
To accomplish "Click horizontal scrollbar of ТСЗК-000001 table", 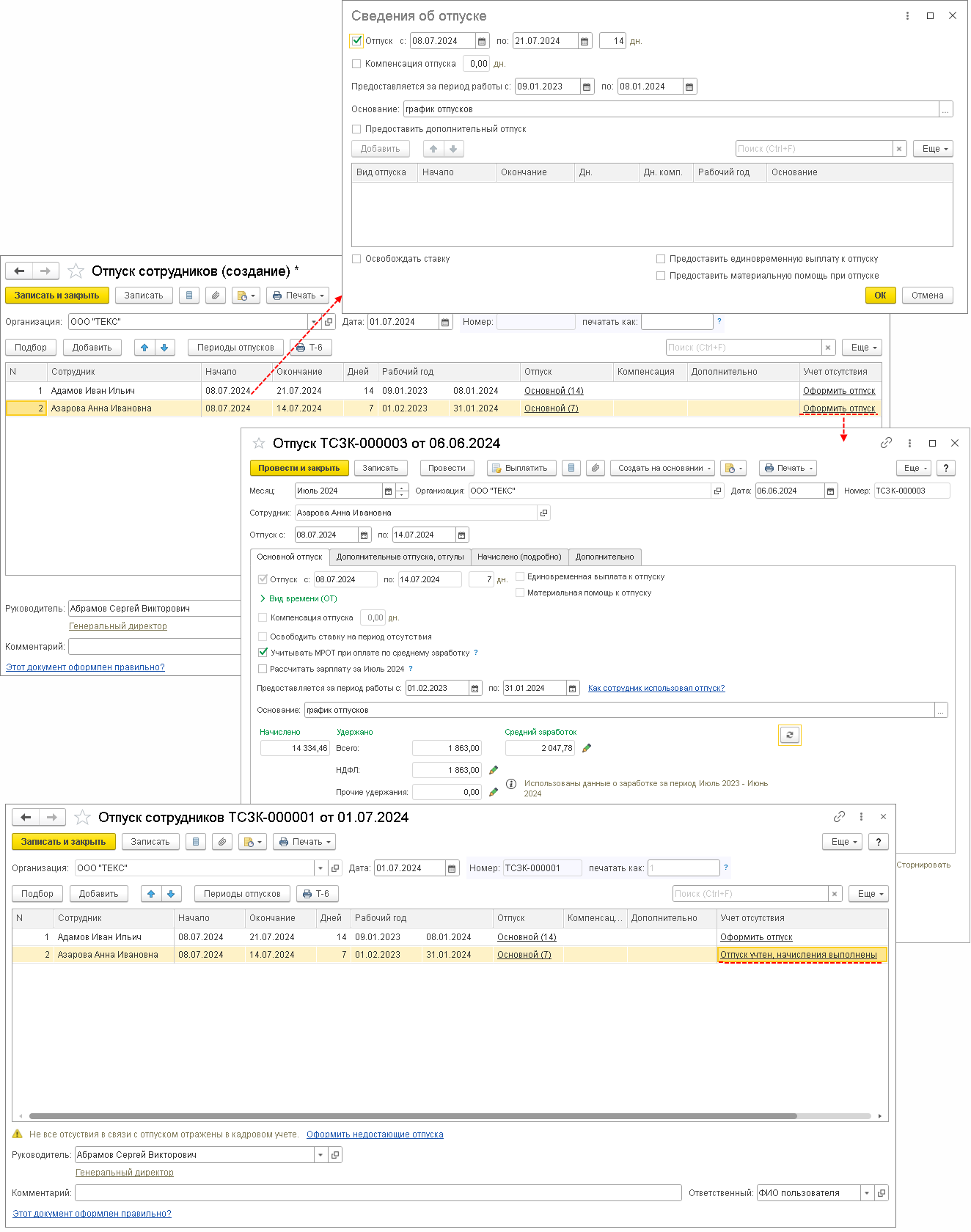I will point(413,1116).
